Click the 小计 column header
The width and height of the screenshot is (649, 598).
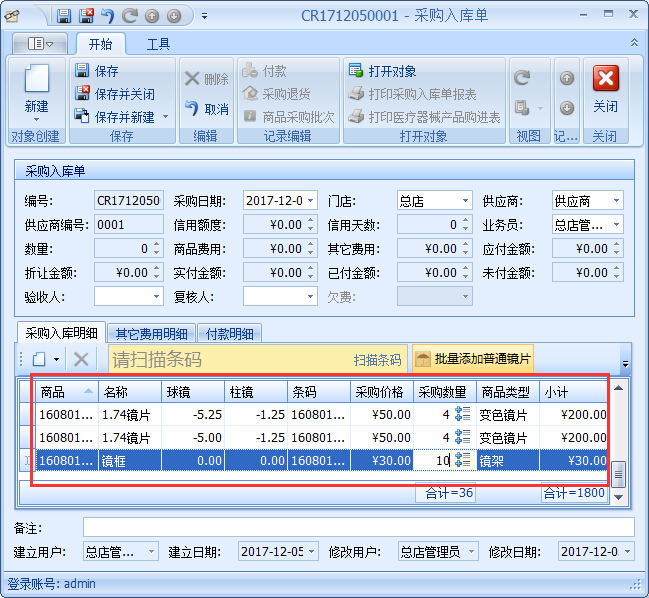[573, 391]
